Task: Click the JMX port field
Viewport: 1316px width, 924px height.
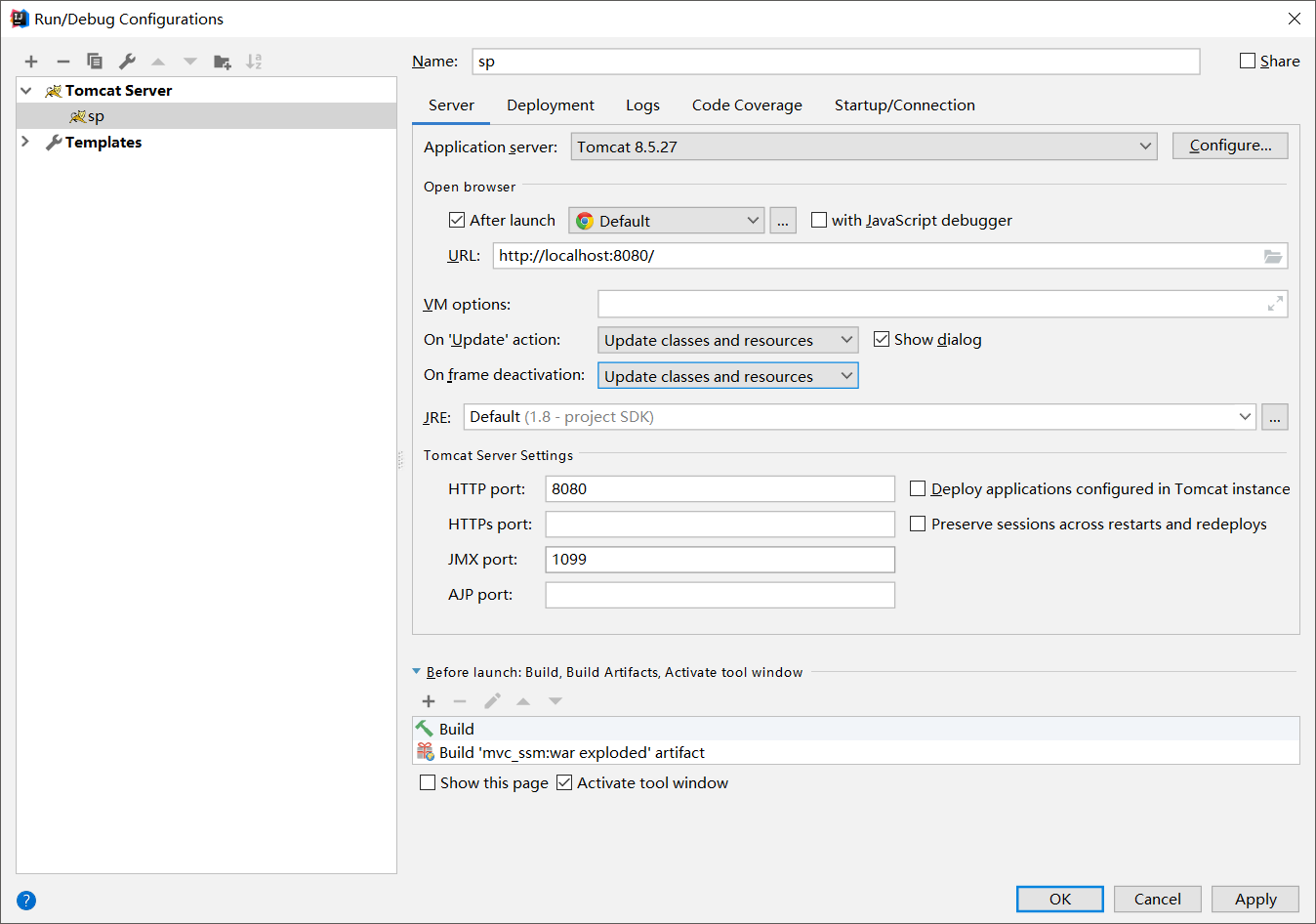Action: [x=720, y=560]
